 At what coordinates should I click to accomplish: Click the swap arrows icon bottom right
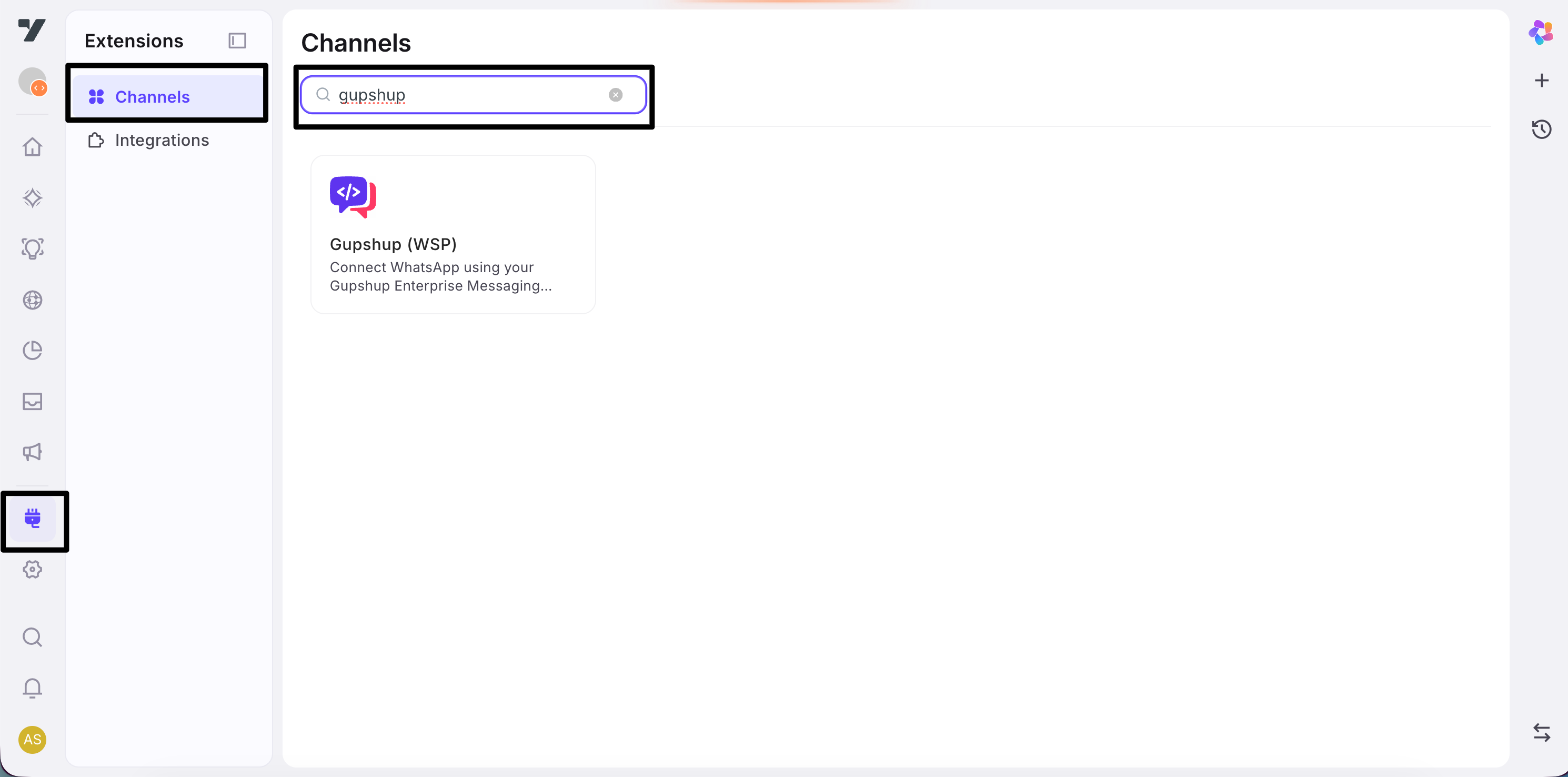[1541, 732]
